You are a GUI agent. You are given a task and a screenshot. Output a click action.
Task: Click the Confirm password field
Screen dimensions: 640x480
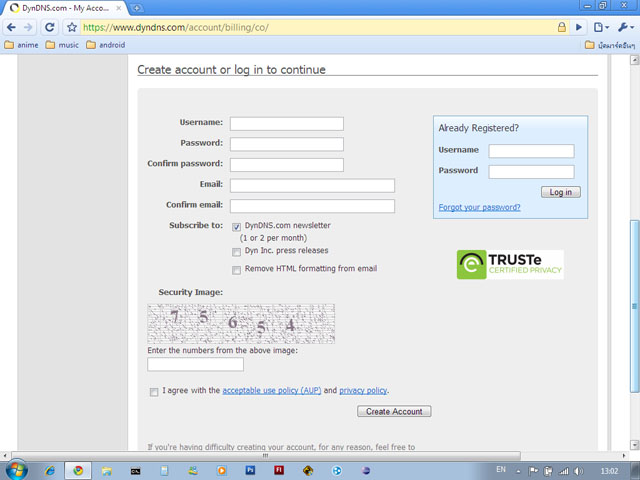pyautogui.click(x=287, y=165)
